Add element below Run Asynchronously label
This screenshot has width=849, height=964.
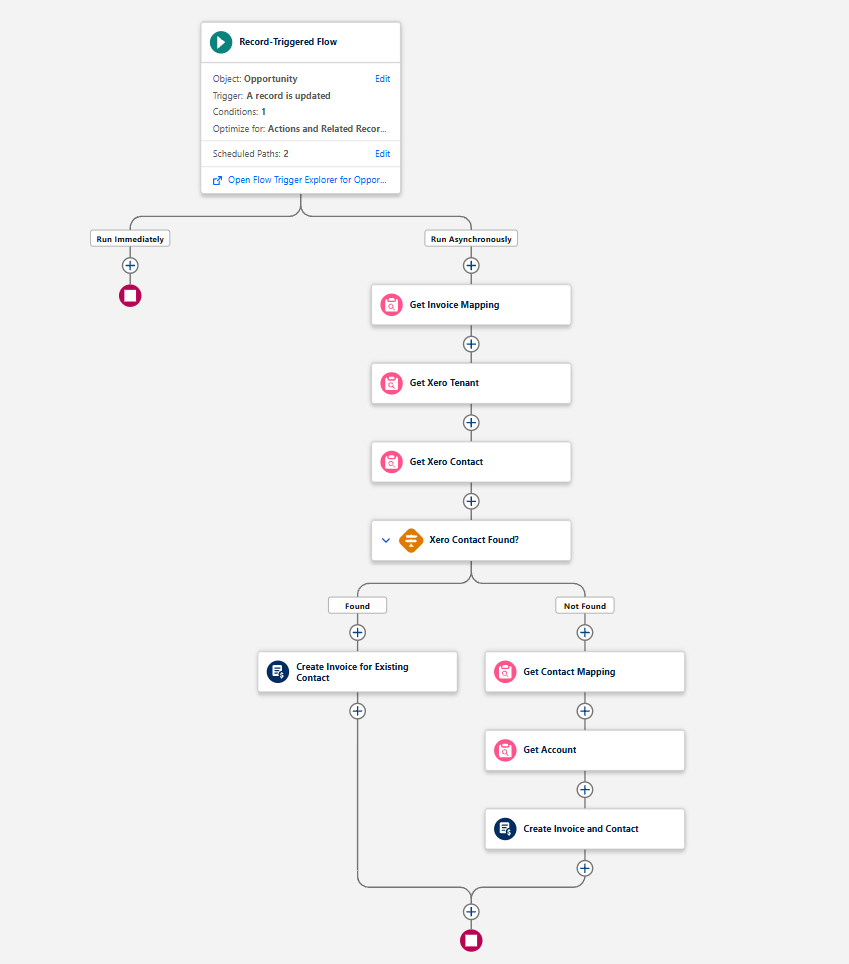[x=471, y=266]
